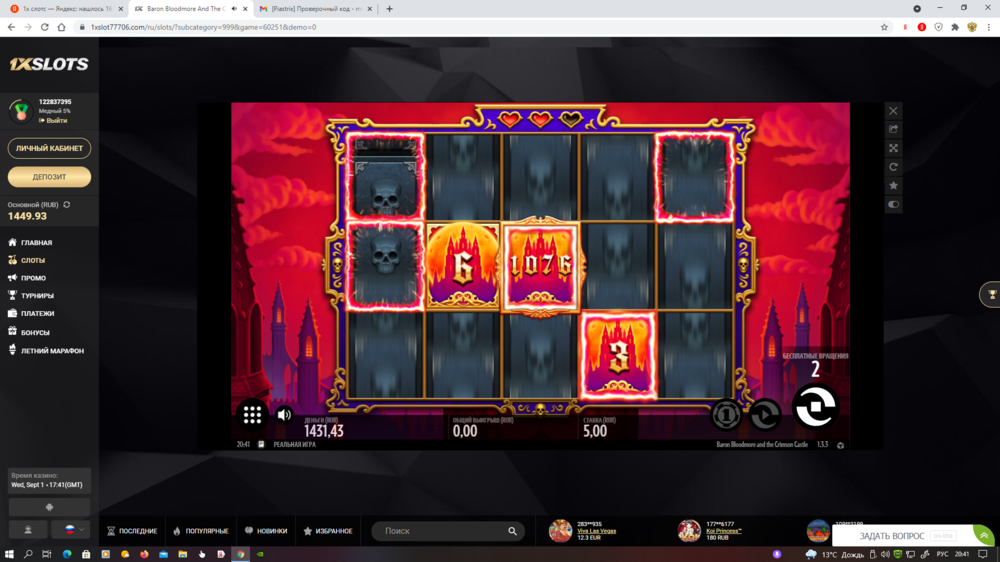The image size is (1000, 562).
Task: Go to the browser home page
Action: (61, 27)
